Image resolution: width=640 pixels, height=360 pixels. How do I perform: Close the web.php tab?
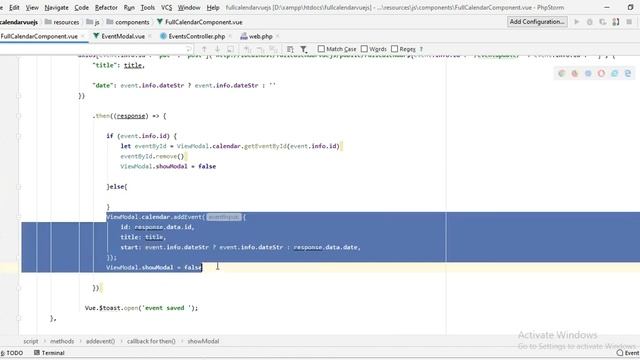(278, 36)
